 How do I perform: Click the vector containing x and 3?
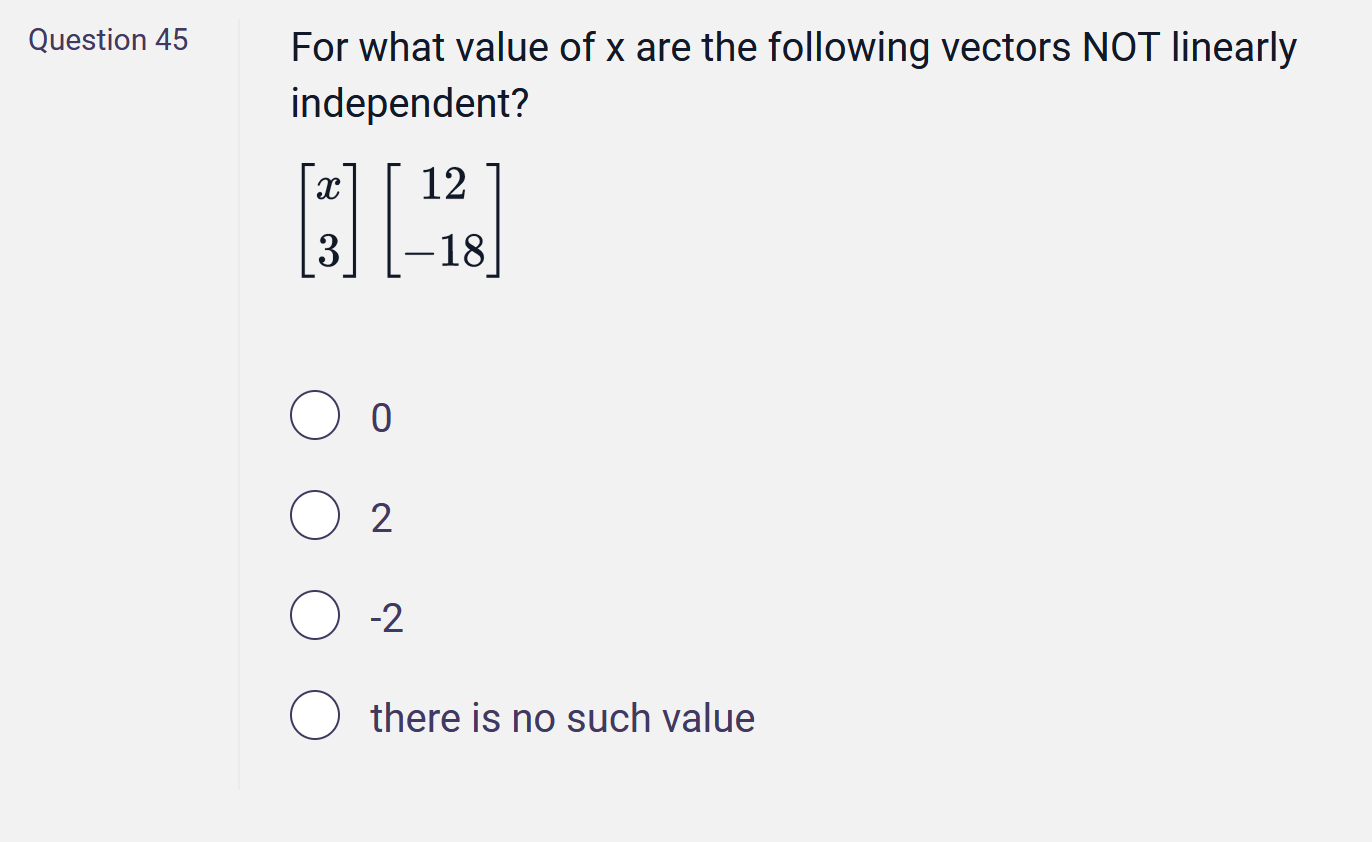point(331,217)
